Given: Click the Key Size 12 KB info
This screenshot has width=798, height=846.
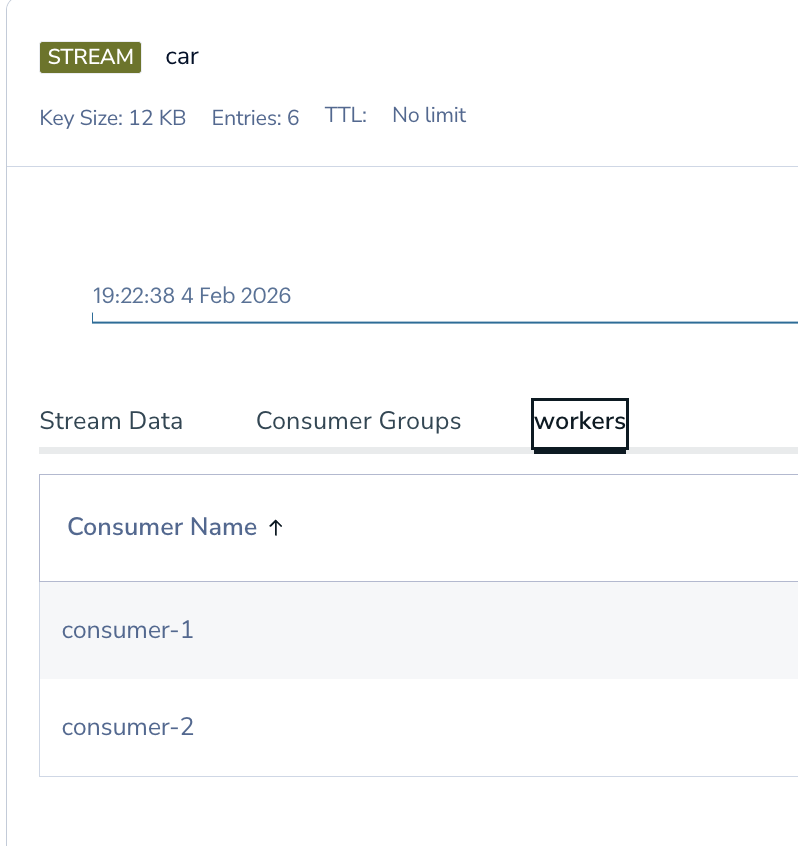Looking at the screenshot, I should point(112,118).
